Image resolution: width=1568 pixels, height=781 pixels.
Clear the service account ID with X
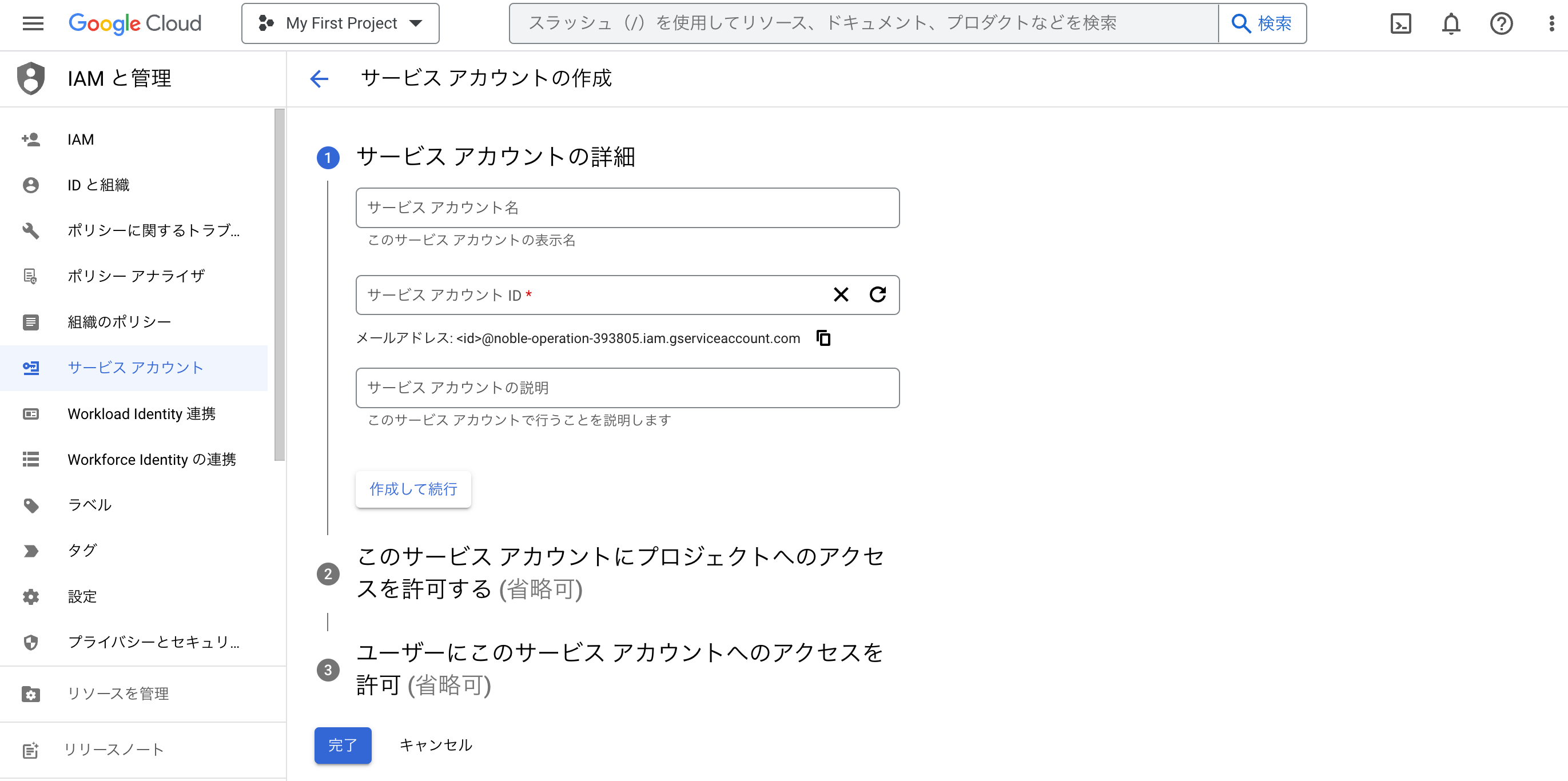(841, 294)
